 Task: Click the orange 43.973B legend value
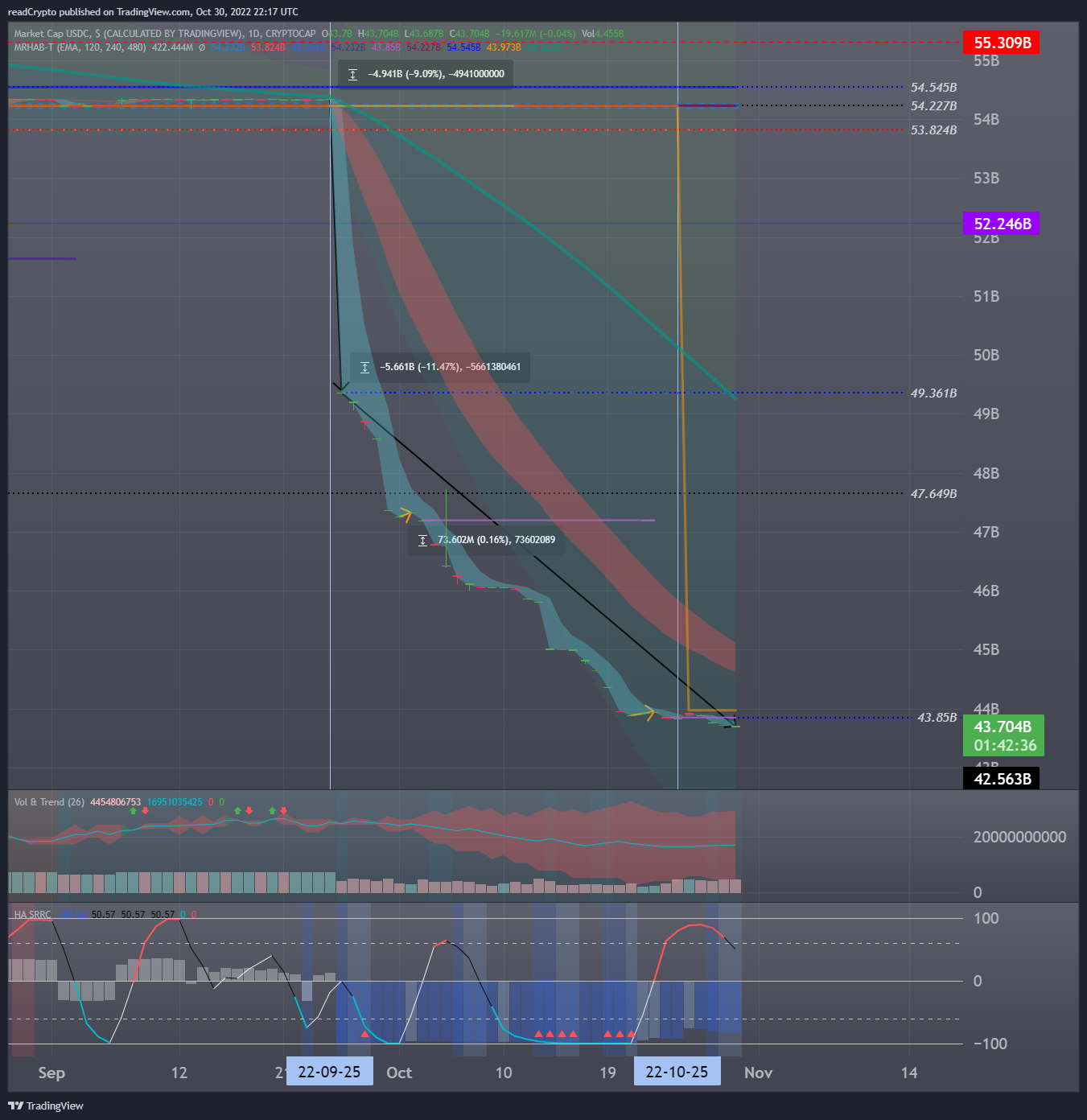pos(504,47)
